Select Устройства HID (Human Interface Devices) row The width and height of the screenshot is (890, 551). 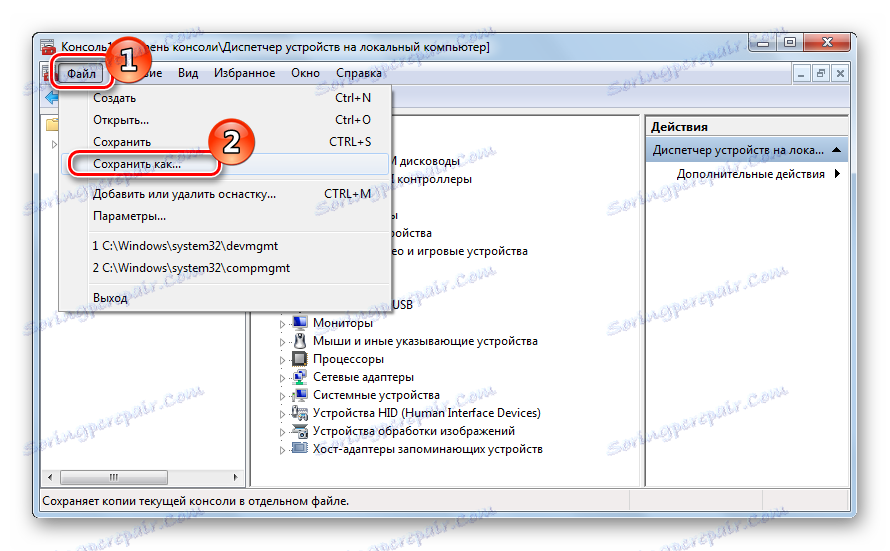click(426, 413)
